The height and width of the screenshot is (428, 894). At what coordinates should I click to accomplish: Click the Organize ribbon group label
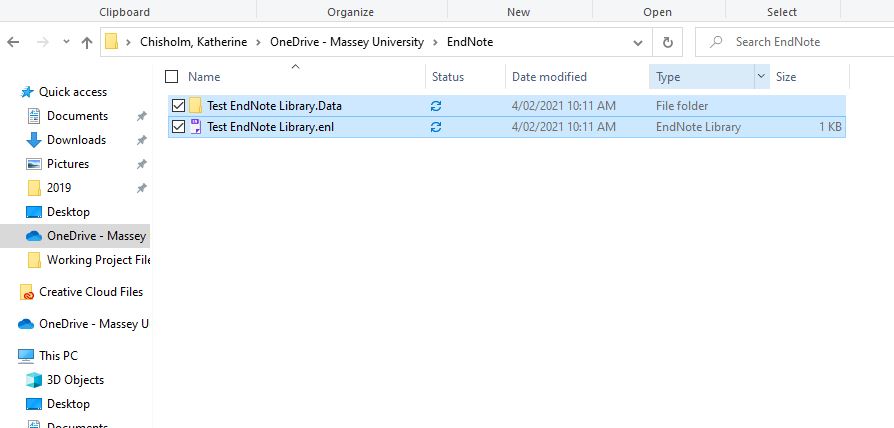click(x=351, y=12)
